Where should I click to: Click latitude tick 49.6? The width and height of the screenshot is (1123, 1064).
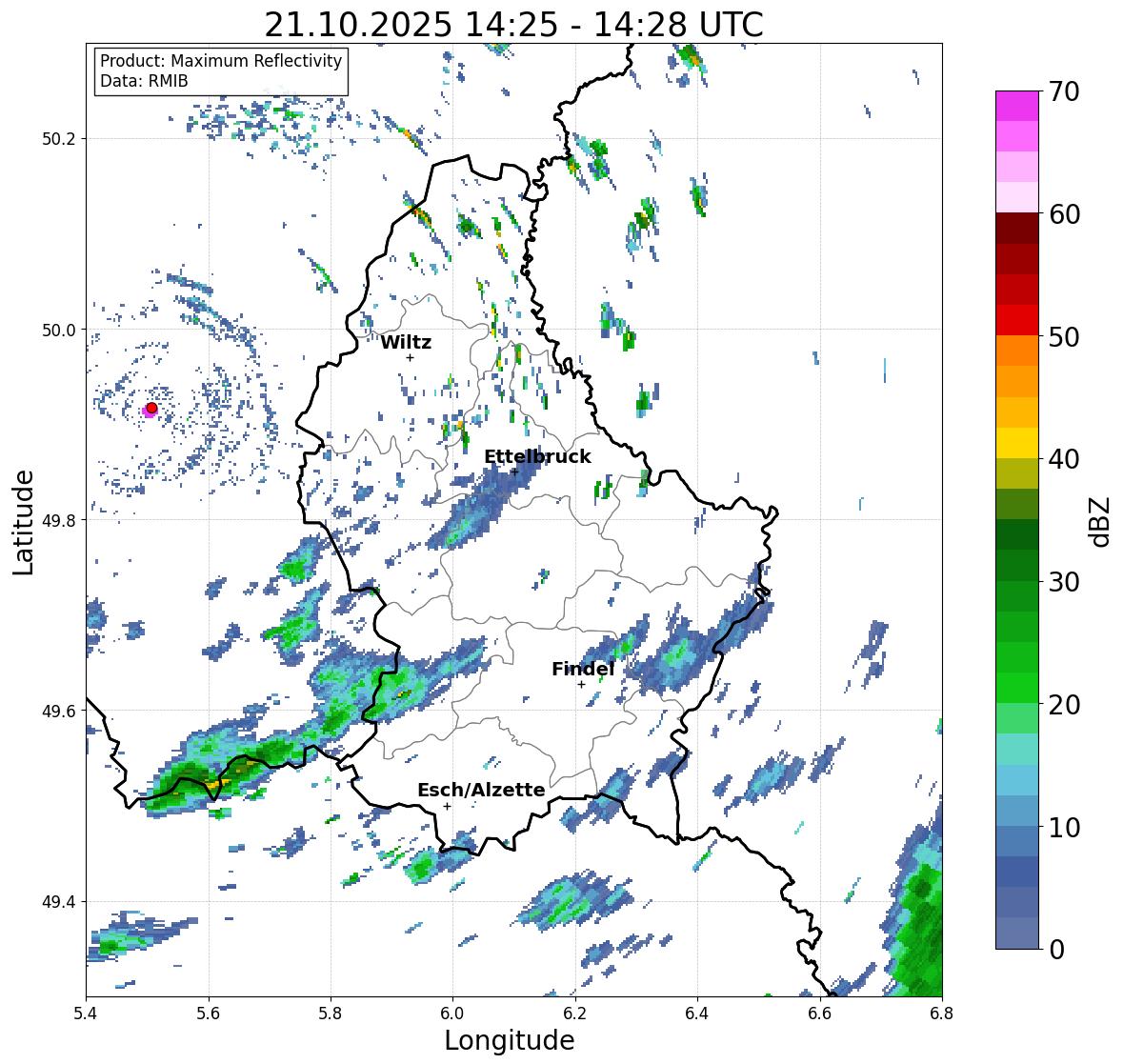click(59, 711)
